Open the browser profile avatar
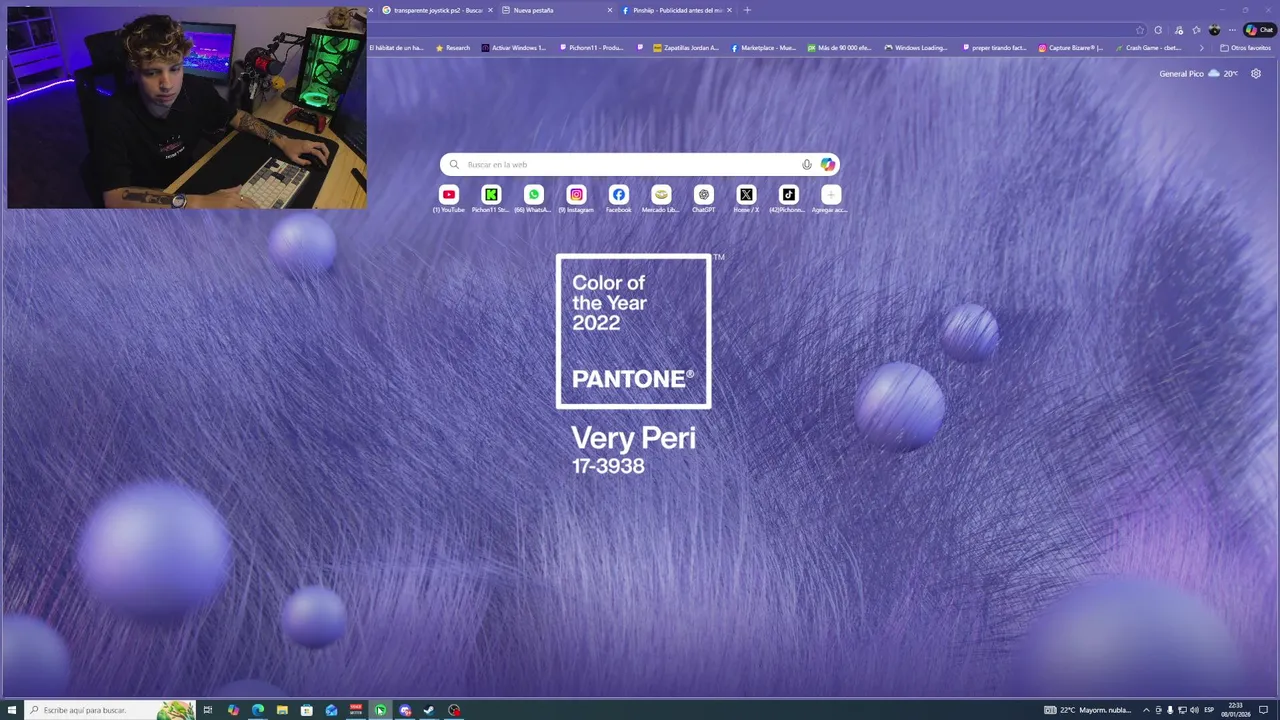 (x=1215, y=30)
